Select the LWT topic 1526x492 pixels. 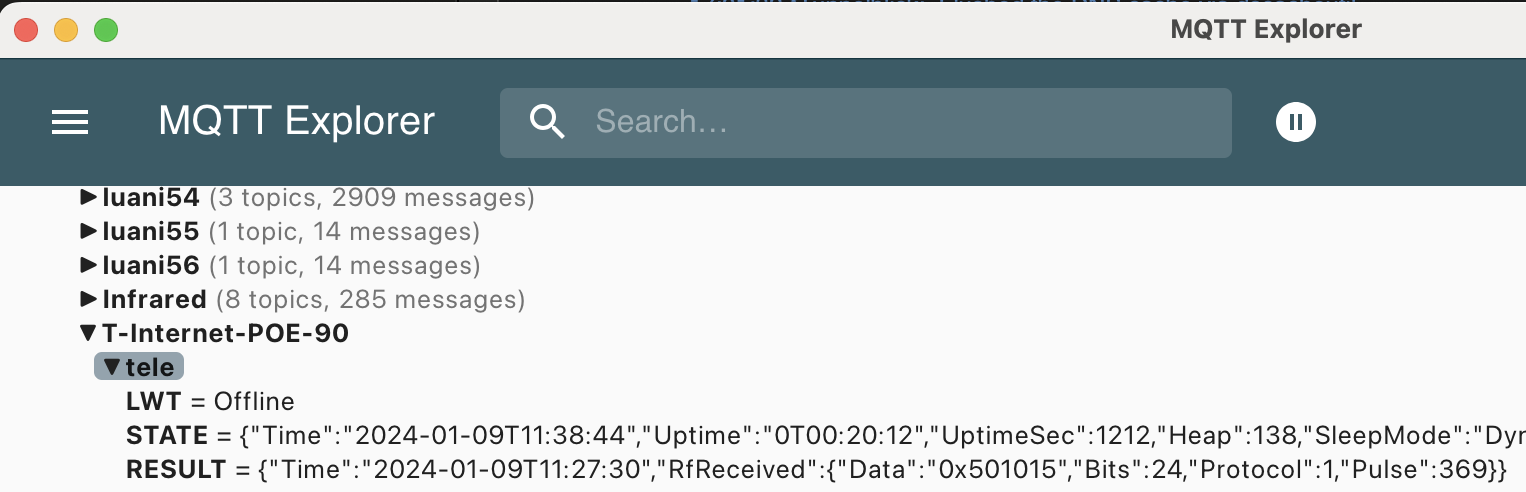click(x=152, y=402)
